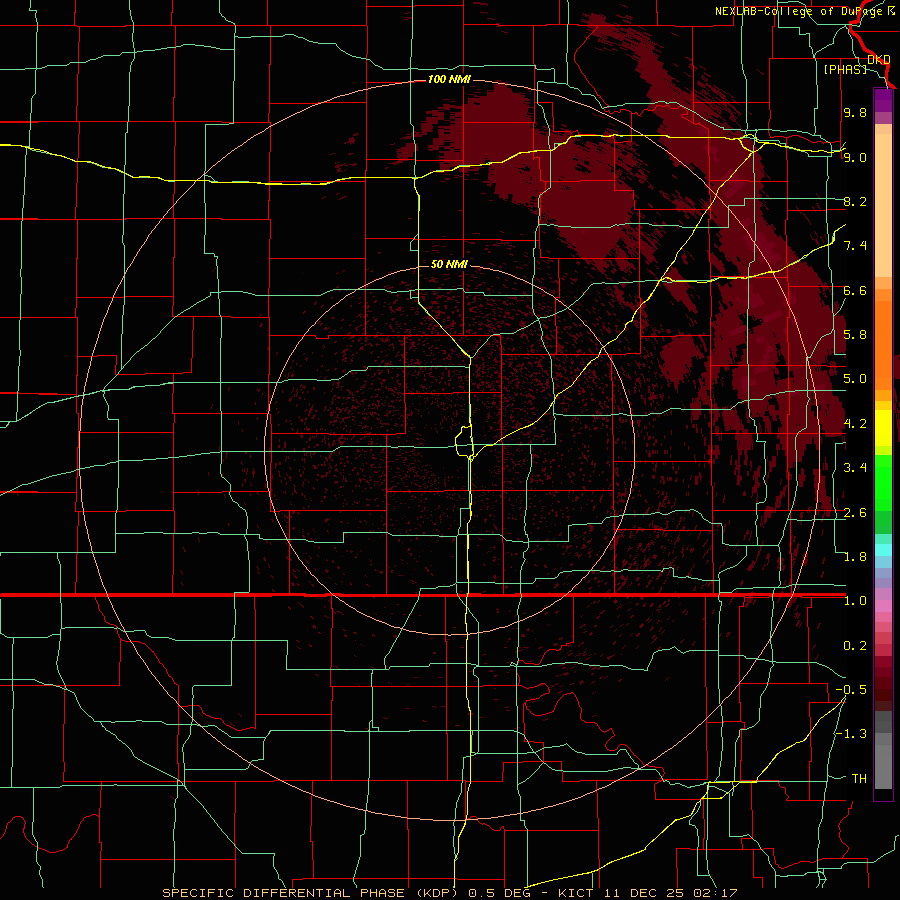Image resolution: width=900 pixels, height=900 pixels.
Task: Click the 9.0 value on the scale
Action: click(855, 157)
